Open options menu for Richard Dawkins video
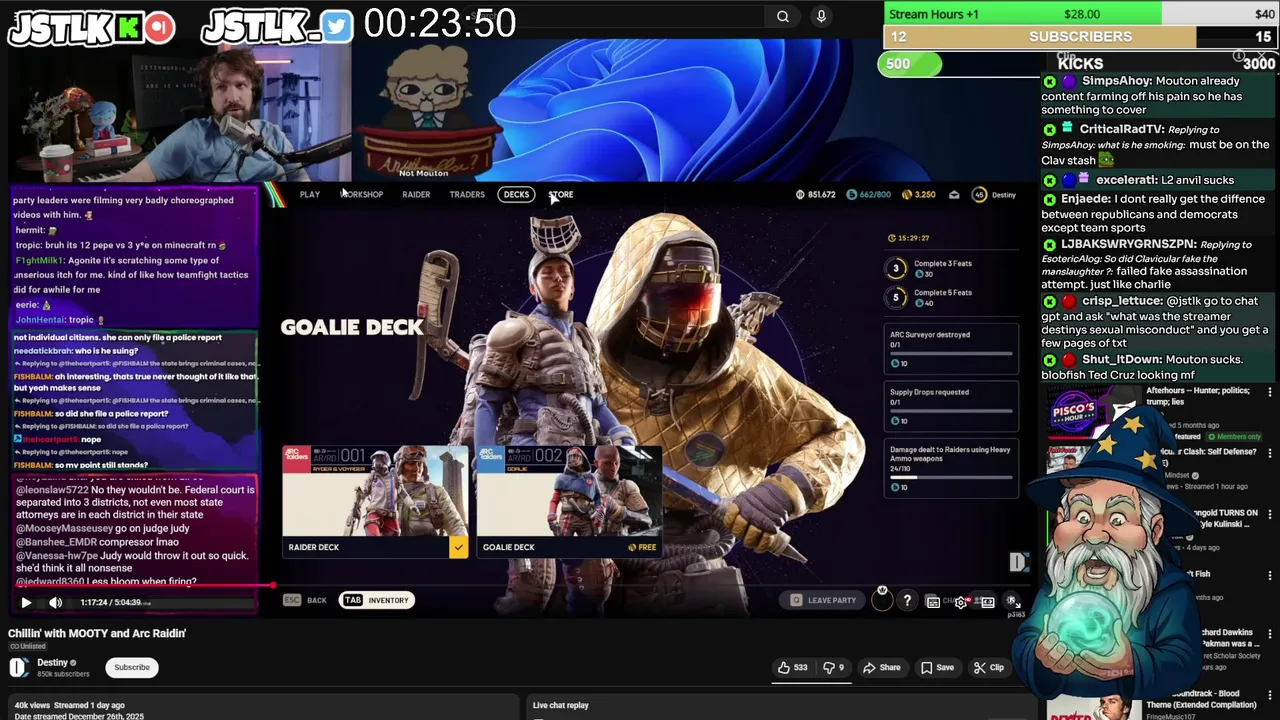1280x720 pixels. (1270, 635)
